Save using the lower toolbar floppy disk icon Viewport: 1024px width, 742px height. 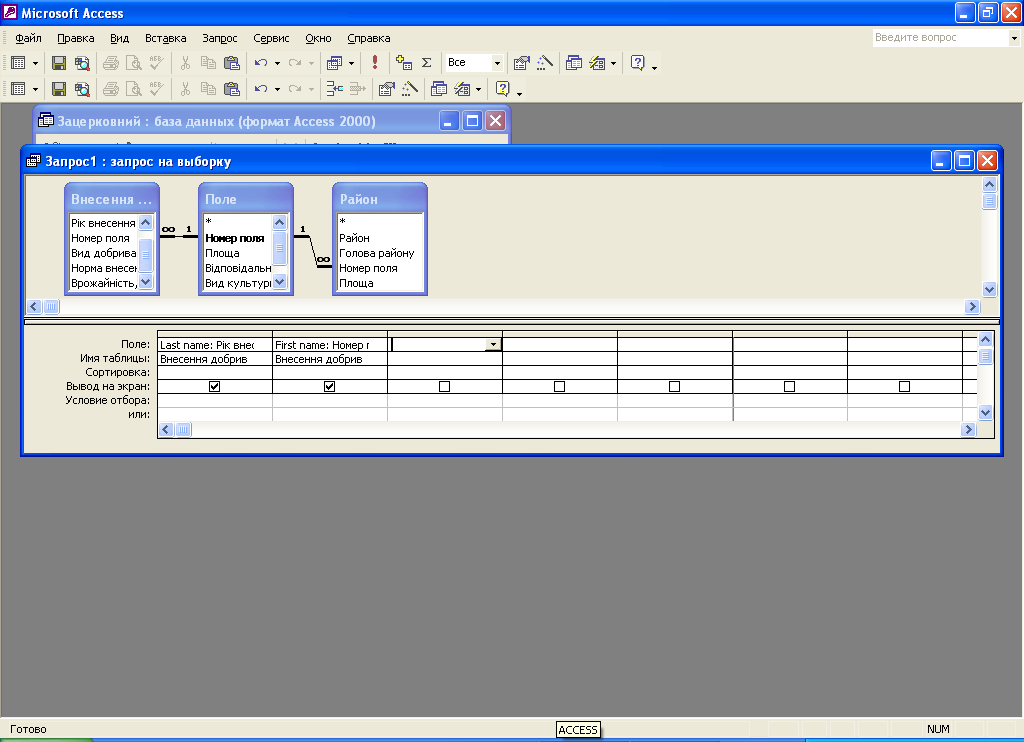pos(59,89)
